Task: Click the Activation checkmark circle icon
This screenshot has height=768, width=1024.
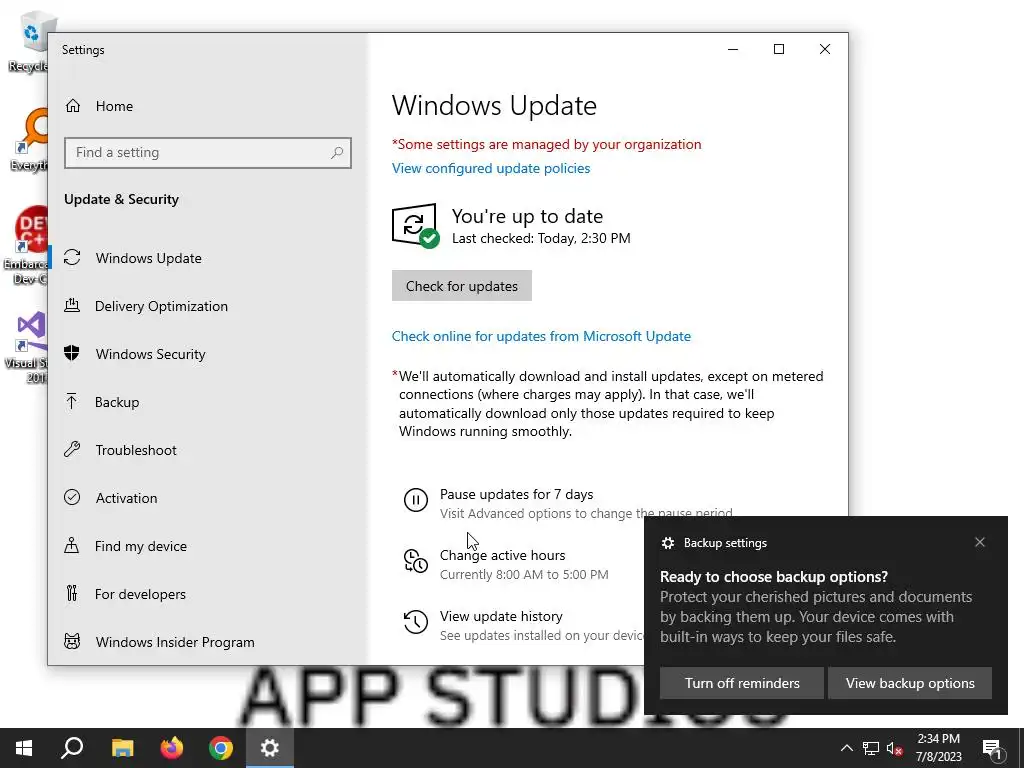Action: [x=72, y=498]
